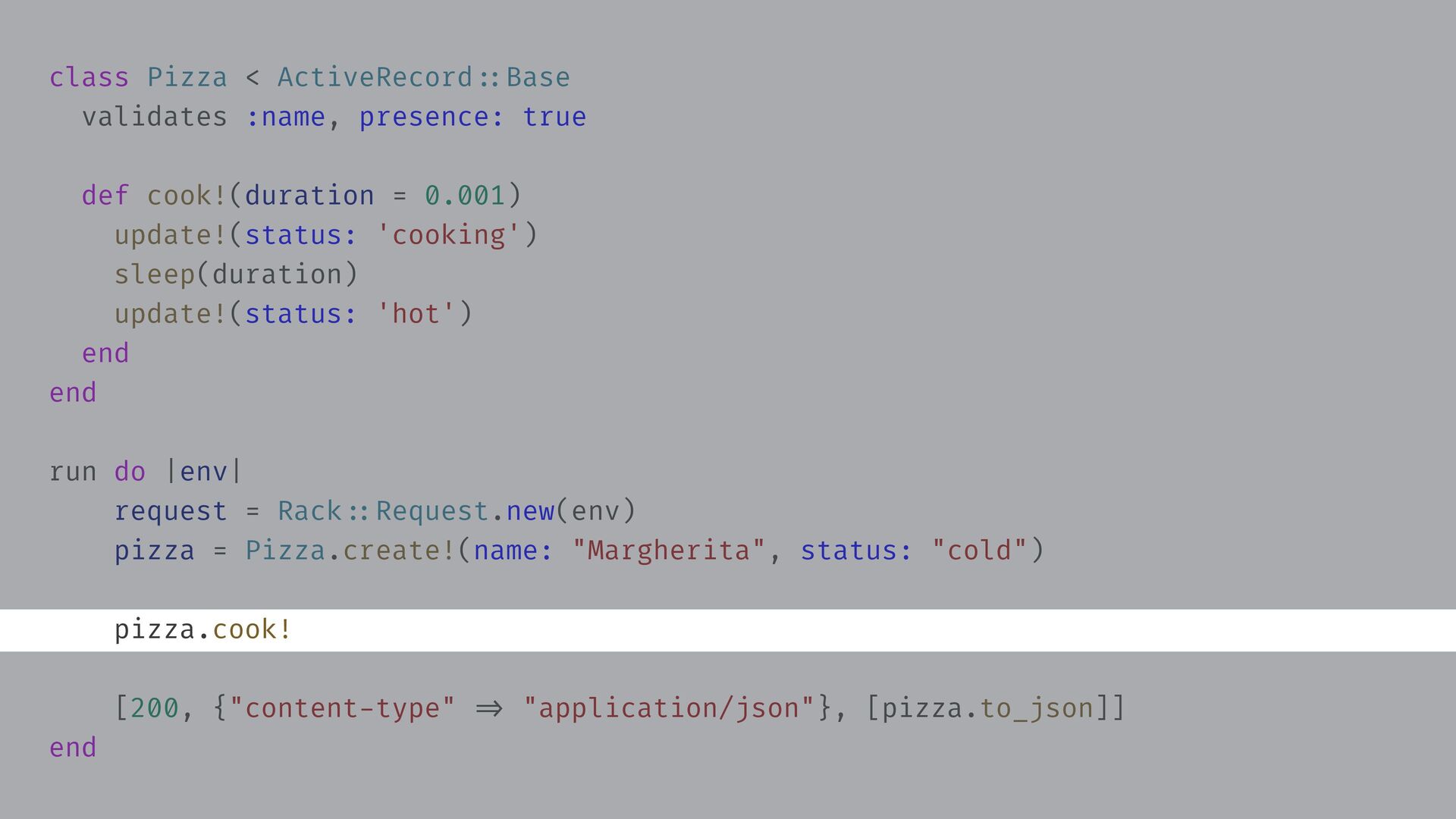Click the 'hot' status string
The width and height of the screenshot is (1456, 819).
(x=416, y=314)
